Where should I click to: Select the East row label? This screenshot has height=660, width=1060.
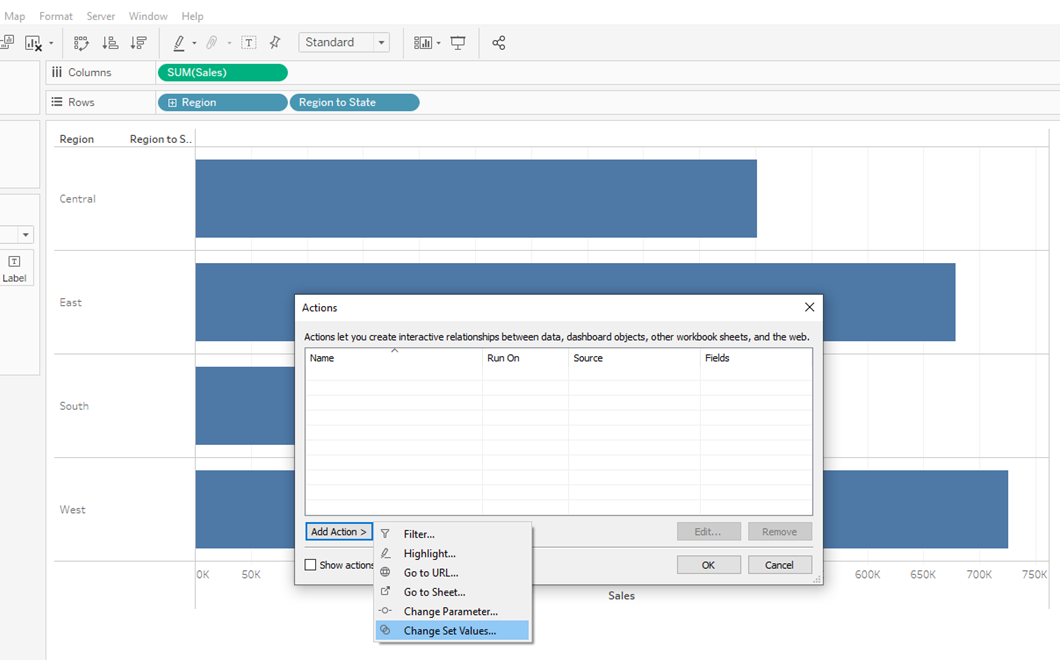coord(70,302)
